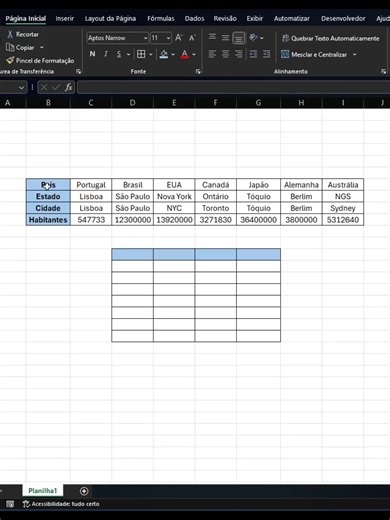Open font size dropdown
The height and width of the screenshot is (520, 390).
click(168, 38)
